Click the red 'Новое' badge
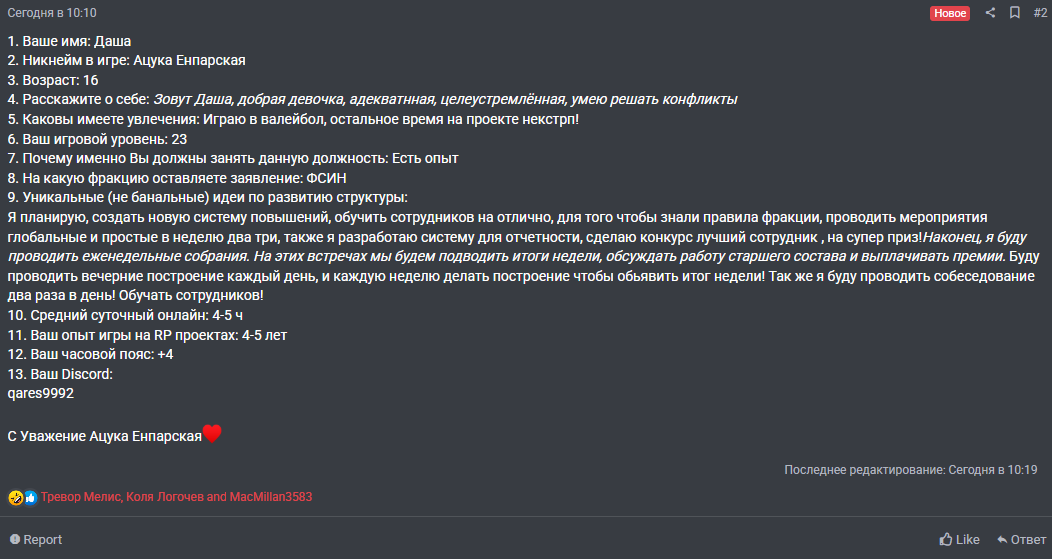 (950, 13)
